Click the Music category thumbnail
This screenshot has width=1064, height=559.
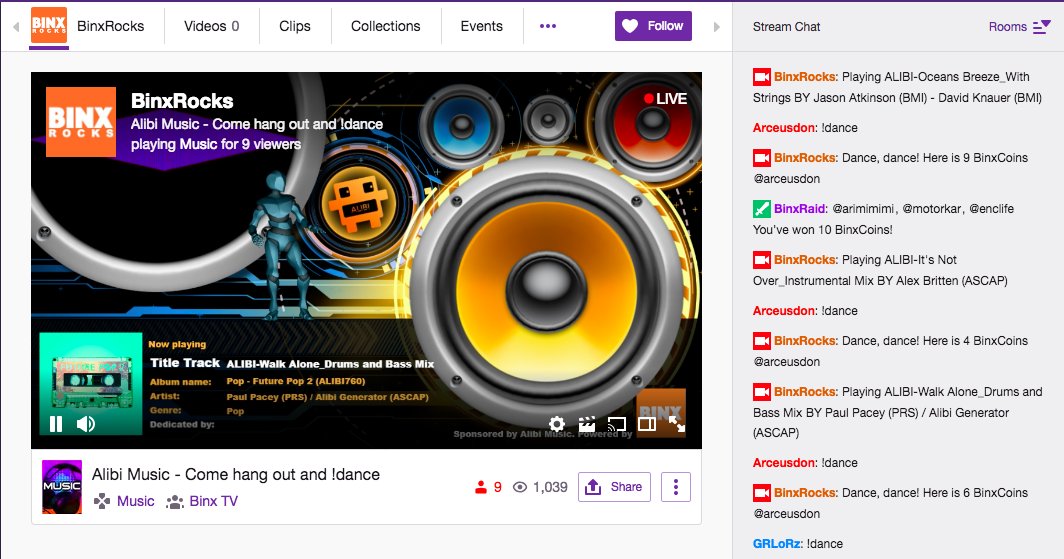coord(62,487)
